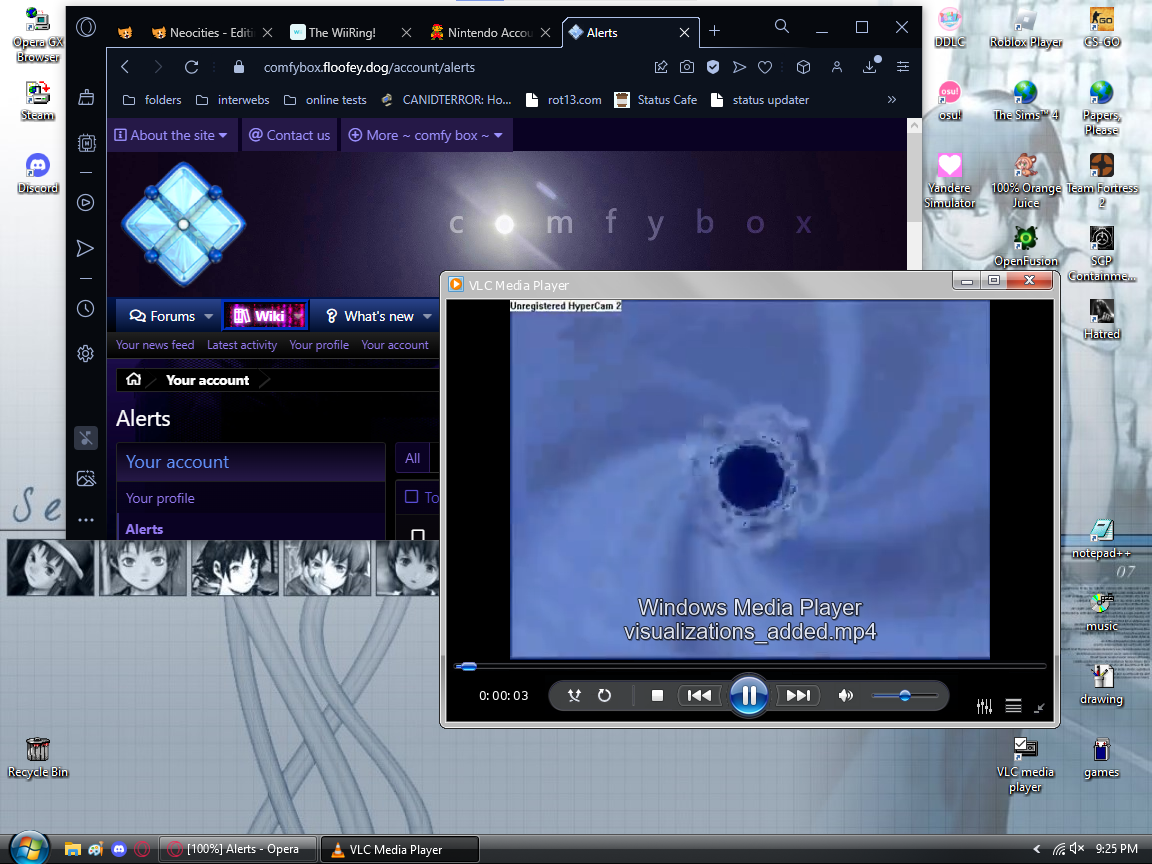
Task: Toggle shuffle in VLC player
Action: click(x=574, y=695)
